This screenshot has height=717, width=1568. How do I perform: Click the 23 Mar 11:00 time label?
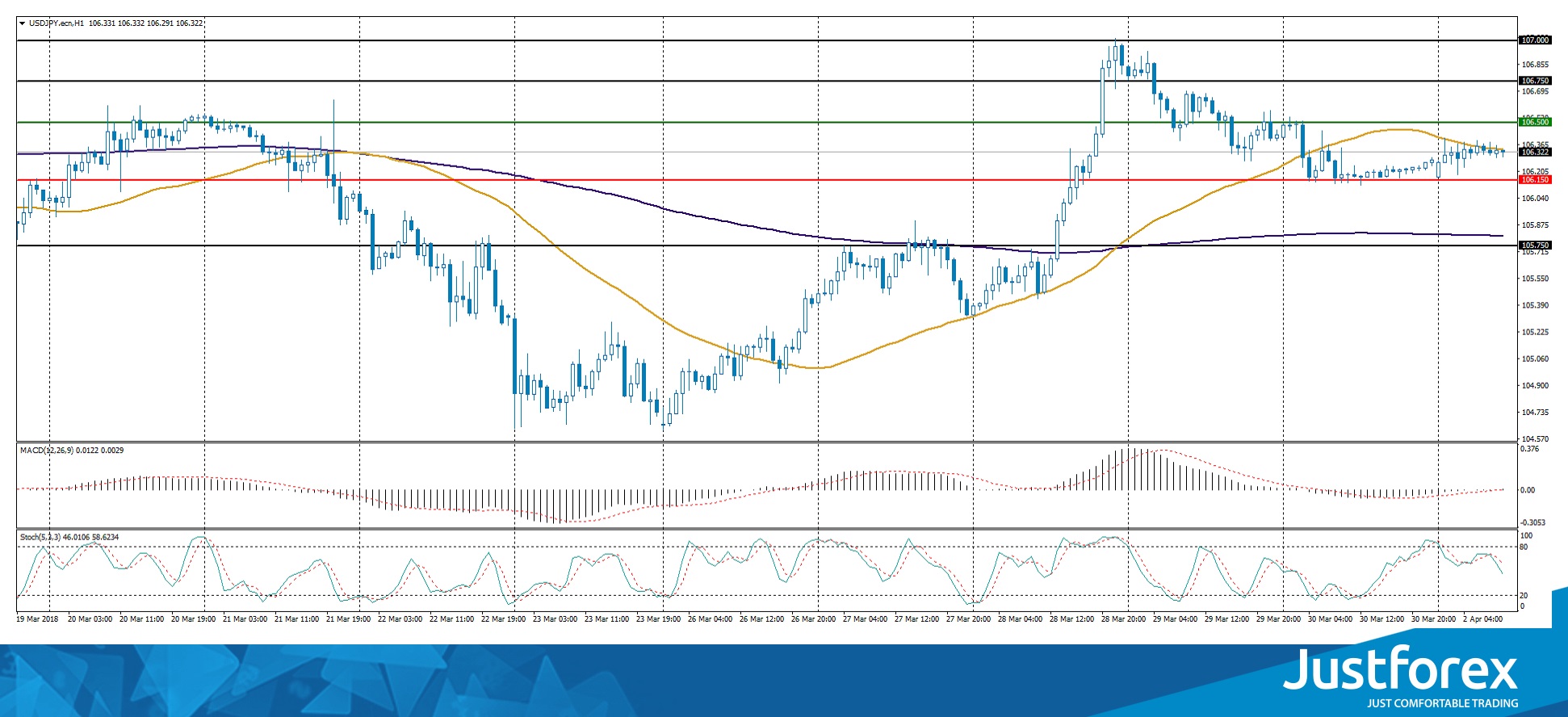606,619
